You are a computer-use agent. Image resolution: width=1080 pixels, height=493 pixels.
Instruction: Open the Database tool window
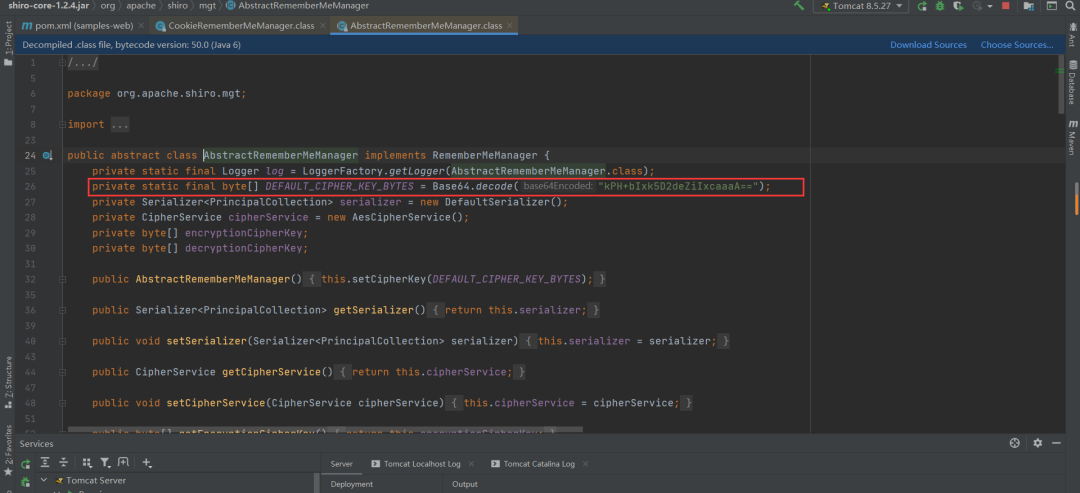click(x=1072, y=83)
